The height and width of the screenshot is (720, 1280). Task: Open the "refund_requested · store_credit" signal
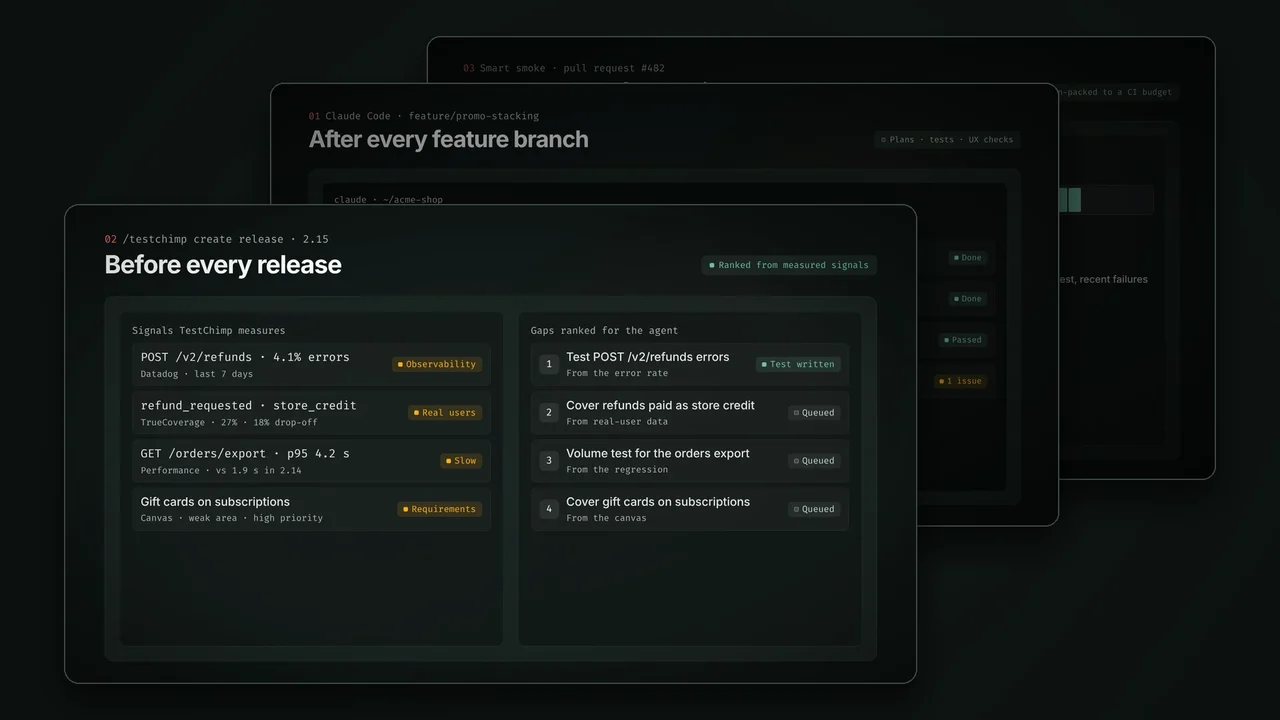coord(311,412)
